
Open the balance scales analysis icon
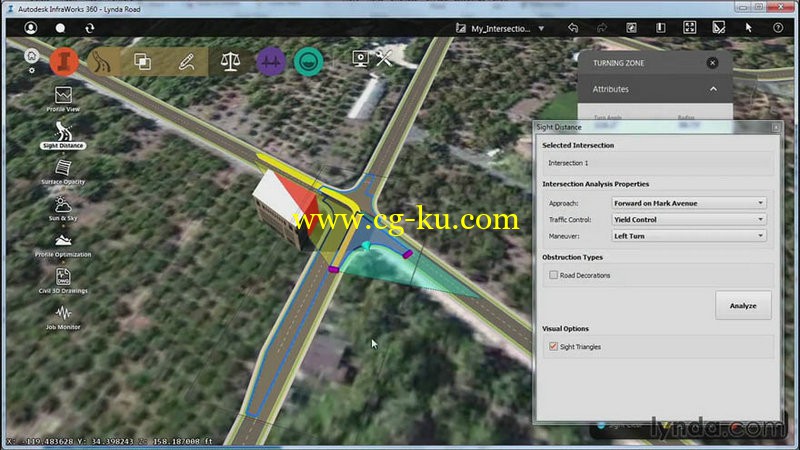click(x=230, y=62)
